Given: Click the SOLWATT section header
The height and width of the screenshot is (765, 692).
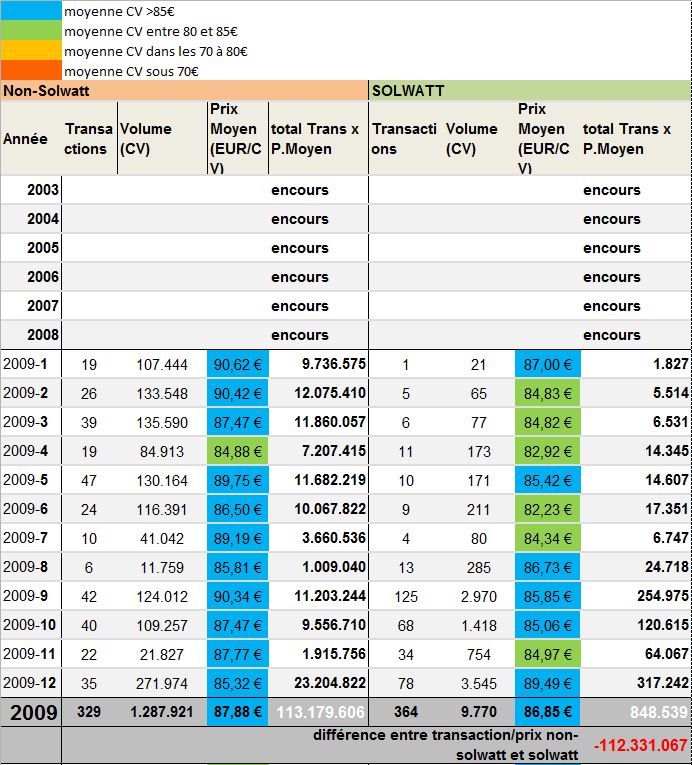Looking at the screenshot, I should pyautogui.click(x=529, y=90).
